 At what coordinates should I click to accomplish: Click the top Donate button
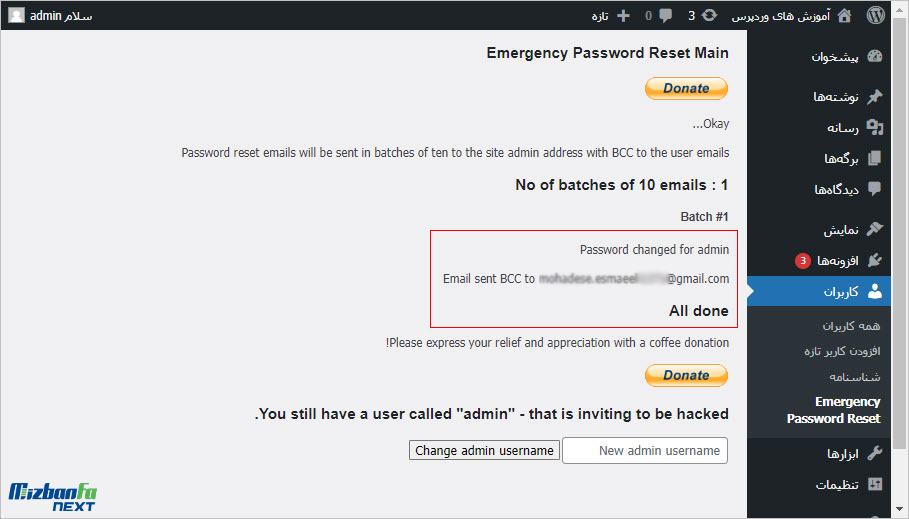(x=686, y=88)
